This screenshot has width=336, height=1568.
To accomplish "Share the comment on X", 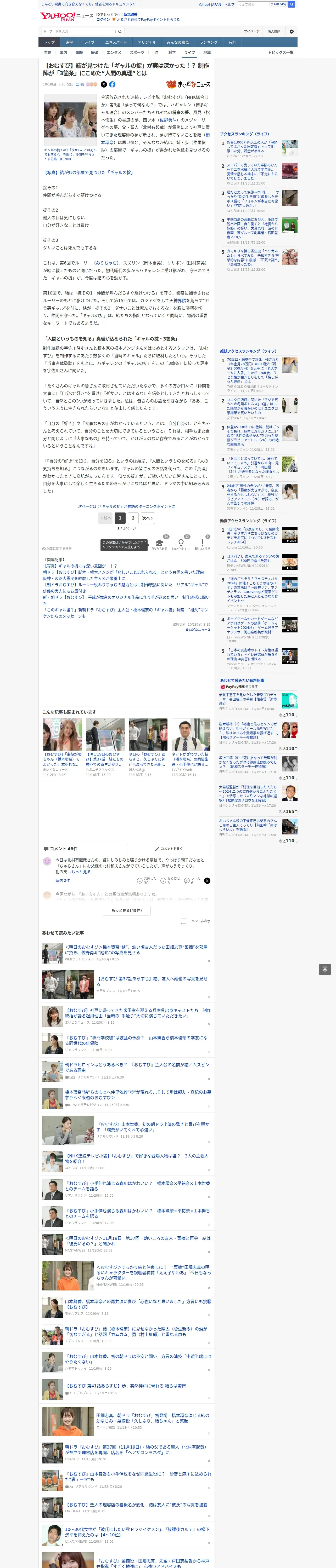I will (x=207, y=880).
